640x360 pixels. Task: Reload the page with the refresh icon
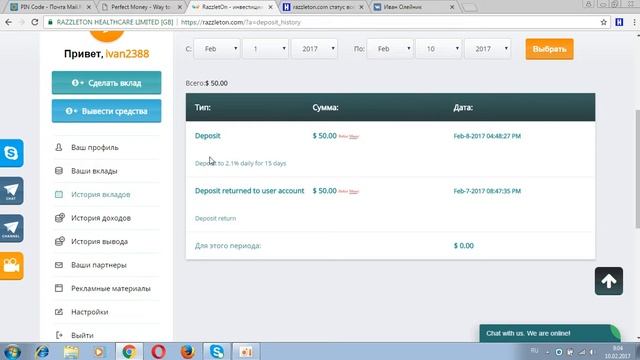(35, 22)
